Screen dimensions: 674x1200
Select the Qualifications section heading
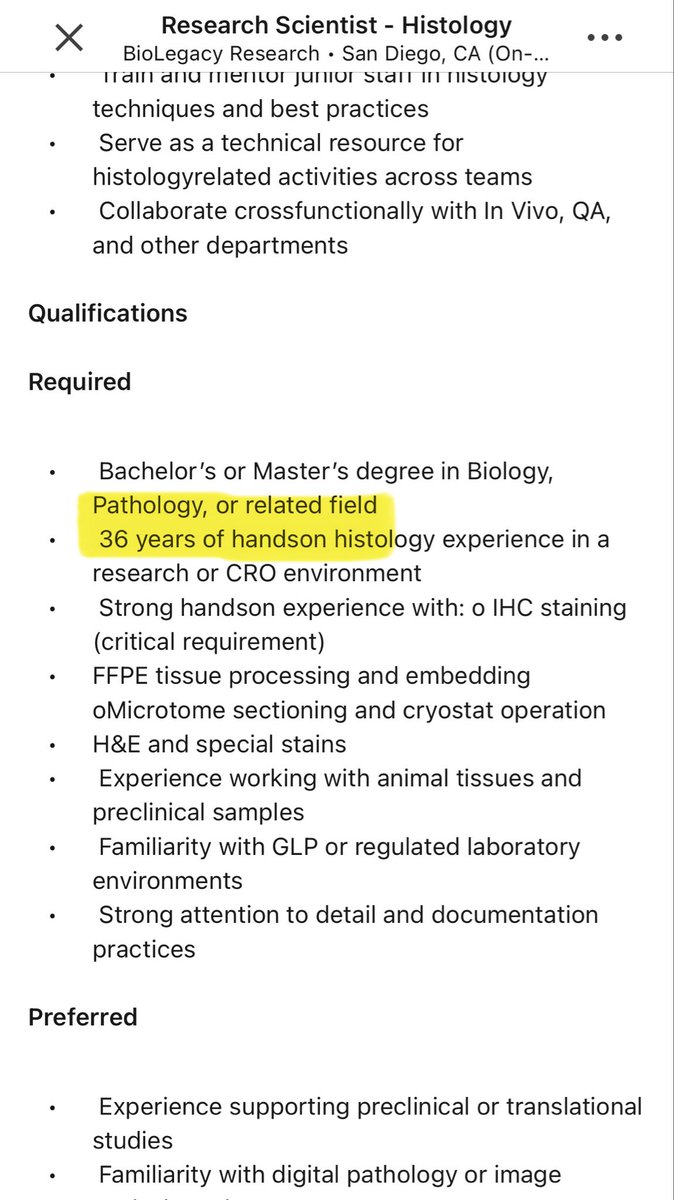tap(108, 313)
